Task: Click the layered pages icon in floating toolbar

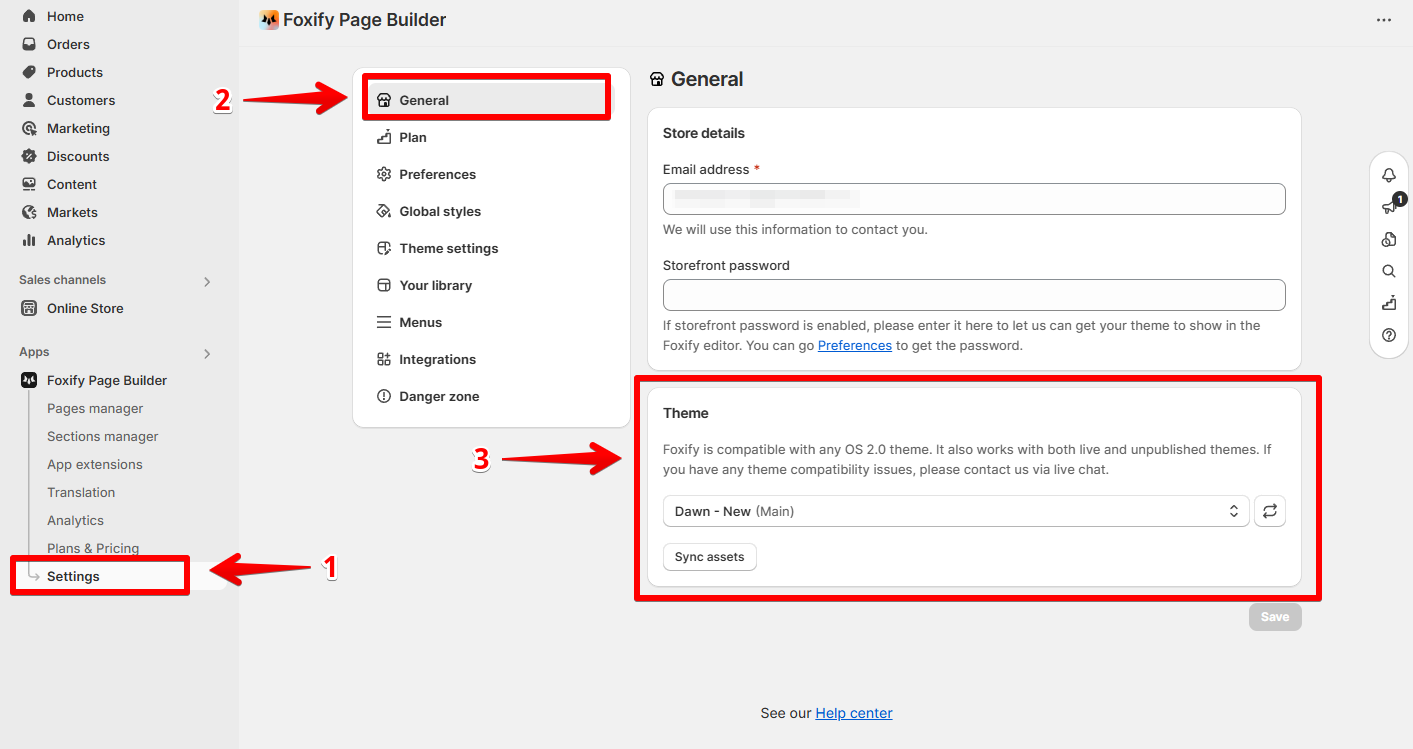Action: click(x=1389, y=239)
